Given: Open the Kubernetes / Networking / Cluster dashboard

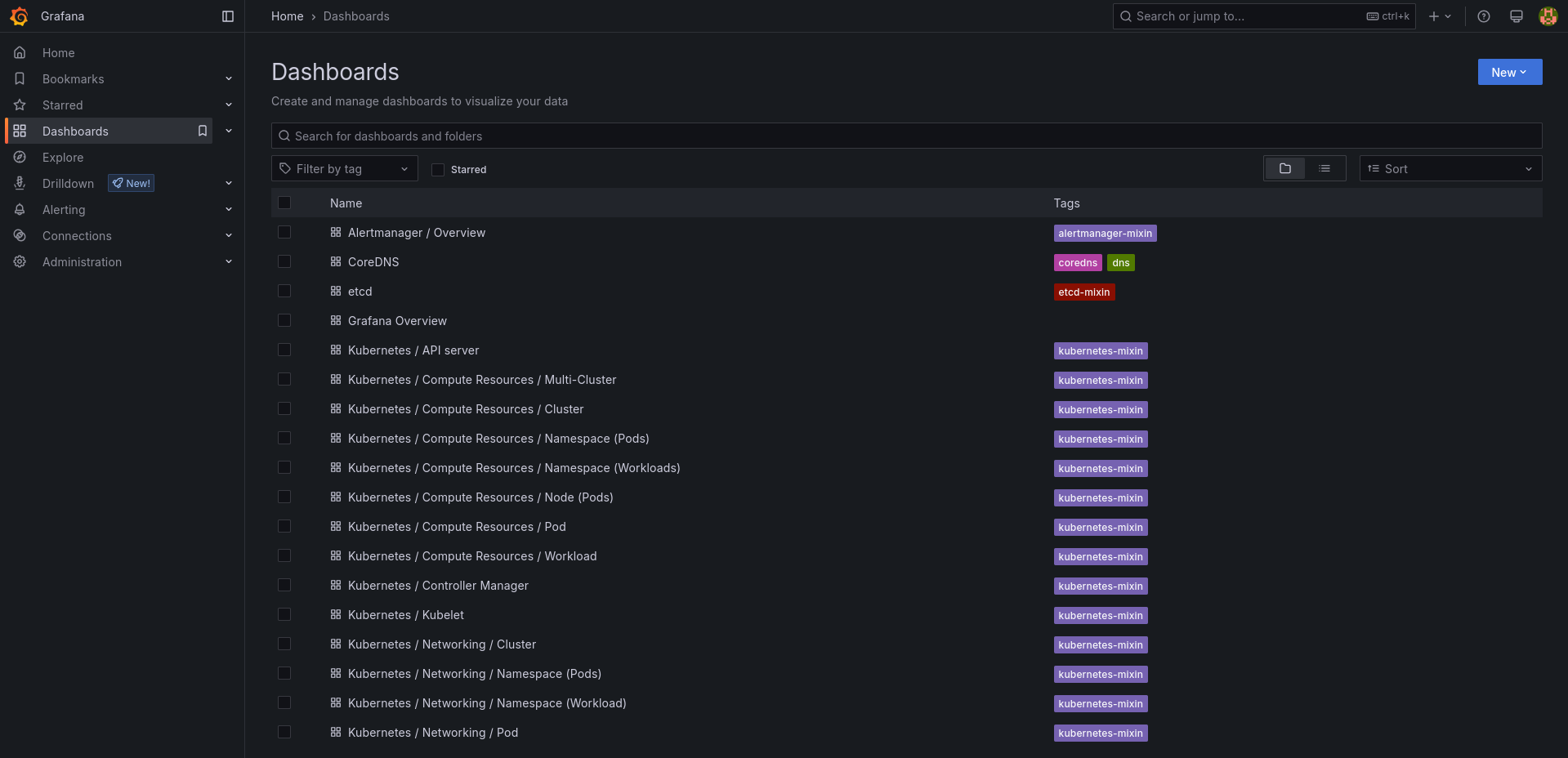Looking at the screenshot, I should (442, 644).
